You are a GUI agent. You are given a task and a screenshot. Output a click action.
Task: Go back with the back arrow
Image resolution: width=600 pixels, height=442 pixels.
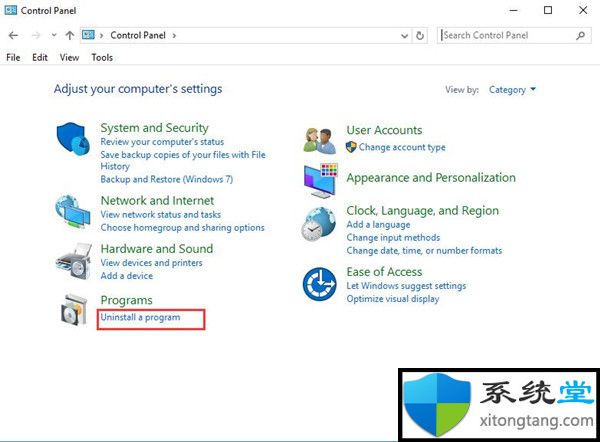tap(13, 36)
